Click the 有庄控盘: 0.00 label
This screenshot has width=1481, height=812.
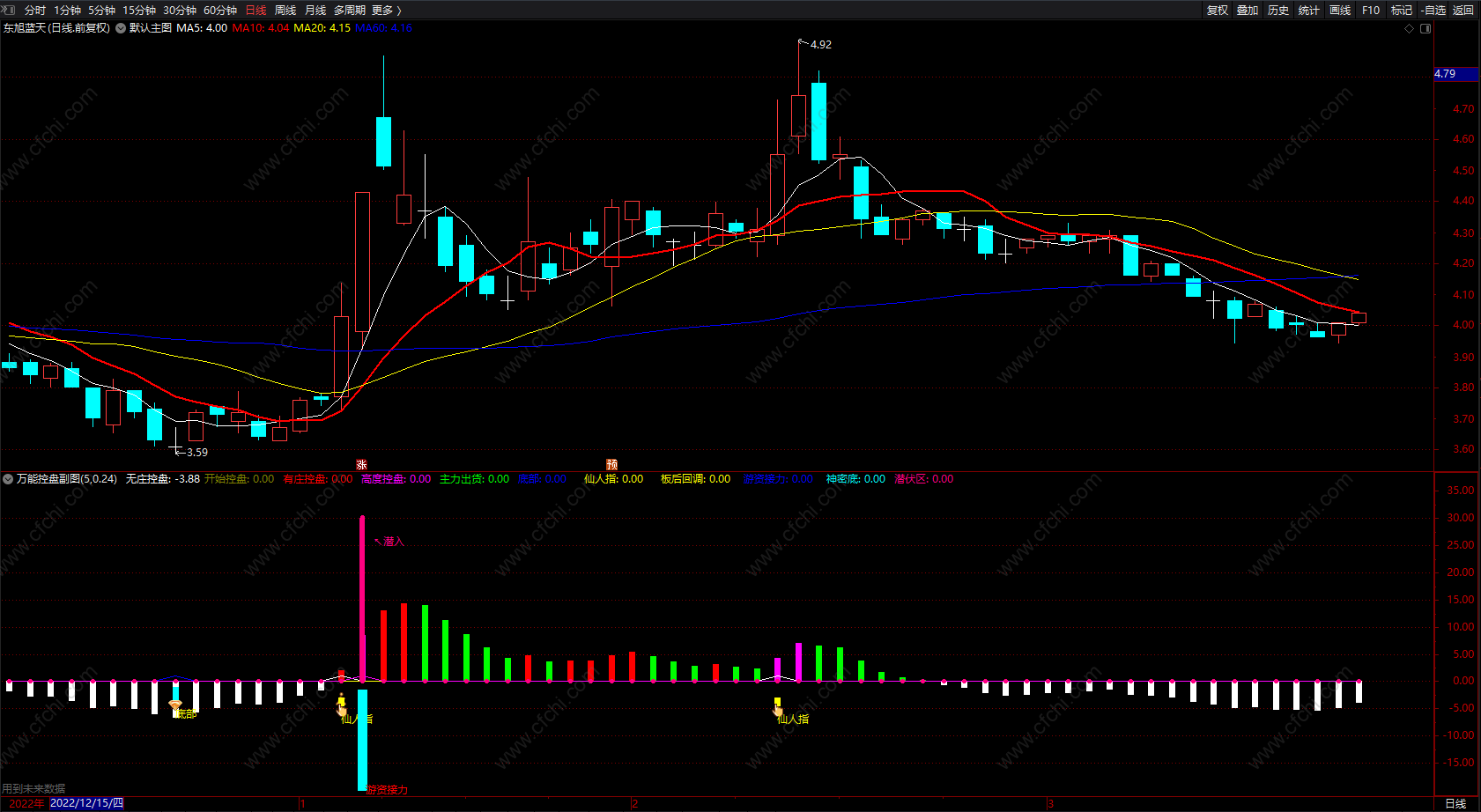pos(318,479)
